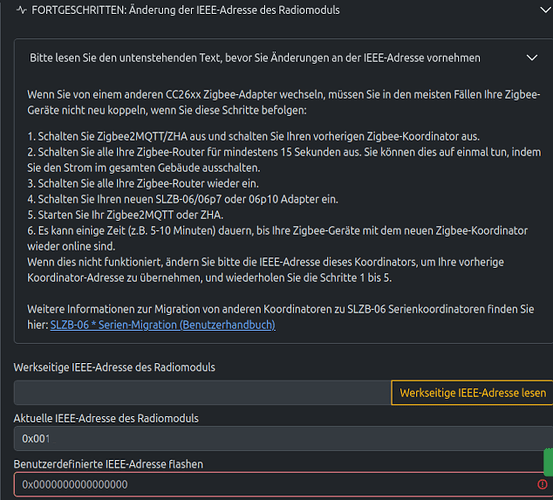
Task: Click 'Werkseitige IEEE-Adresse lesen' button
Action: click(472, 393)
